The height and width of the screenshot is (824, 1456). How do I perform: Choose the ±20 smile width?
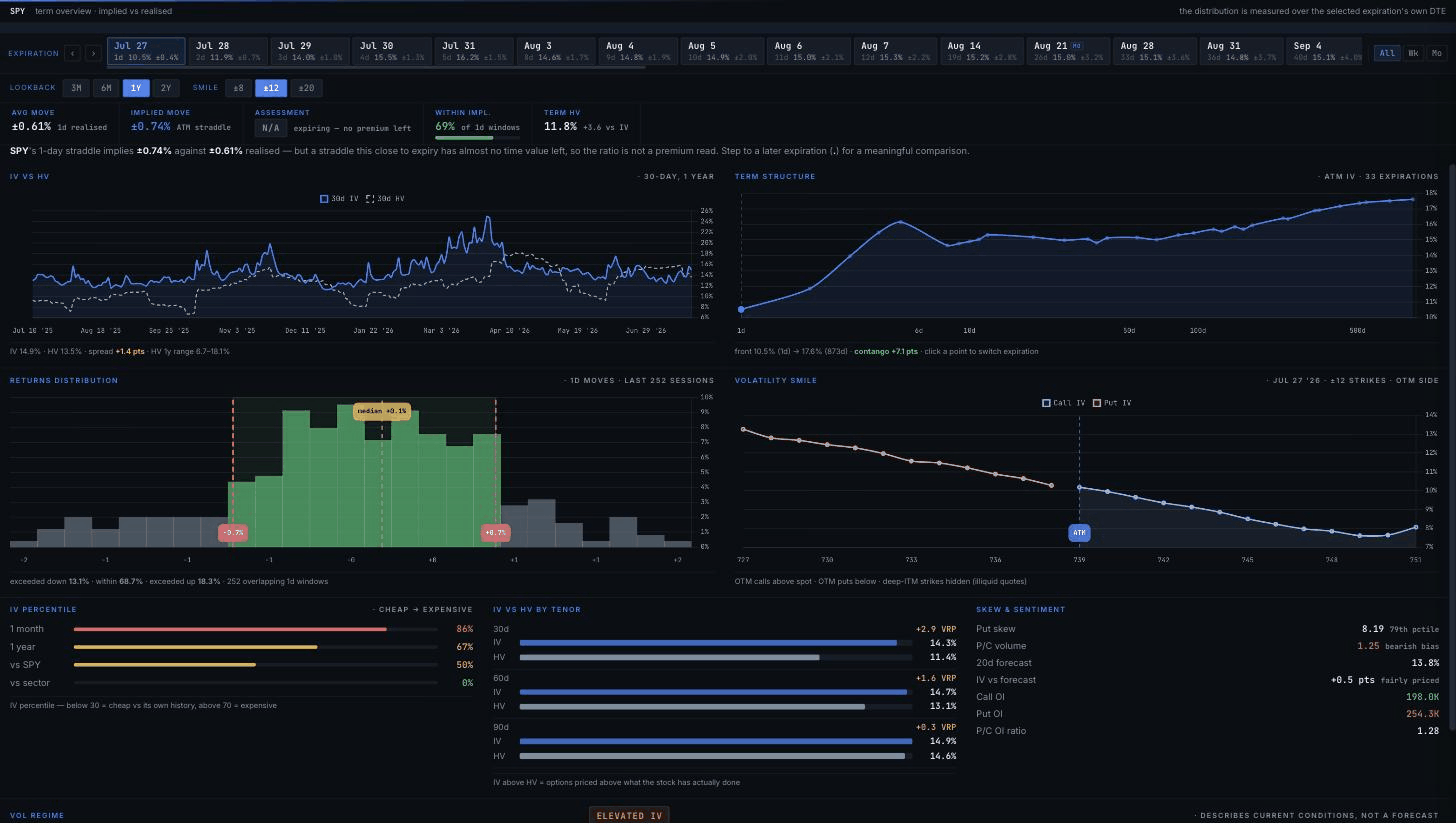tap(306, 88)
